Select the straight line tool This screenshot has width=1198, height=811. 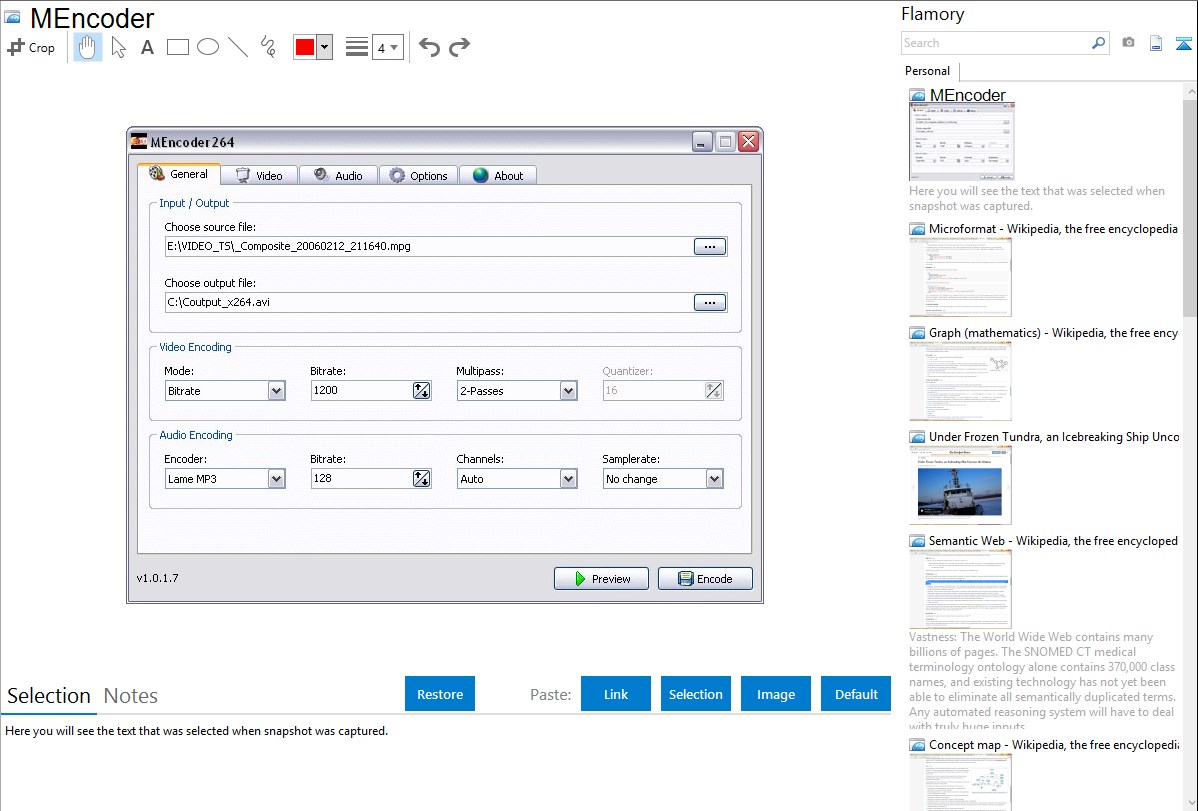tap(238, 47)
